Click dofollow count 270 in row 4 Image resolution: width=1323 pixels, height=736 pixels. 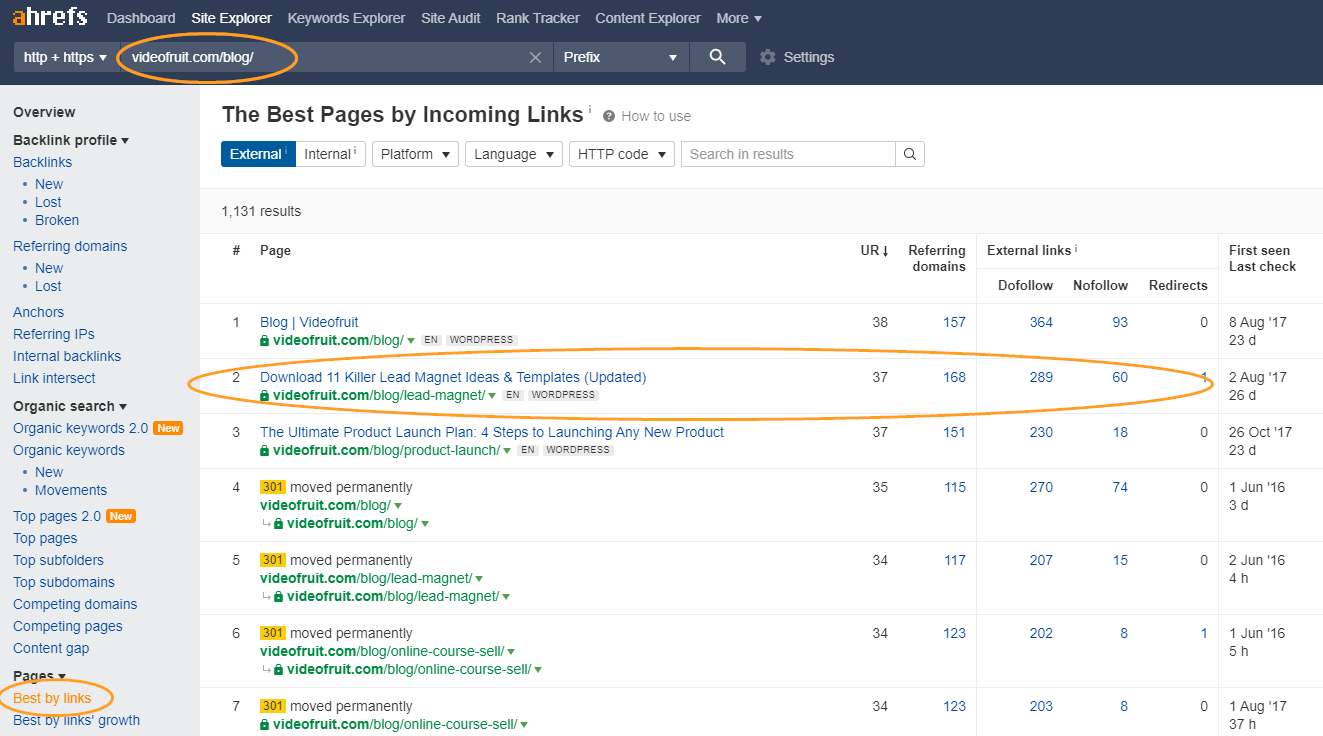click(1041, 487)
